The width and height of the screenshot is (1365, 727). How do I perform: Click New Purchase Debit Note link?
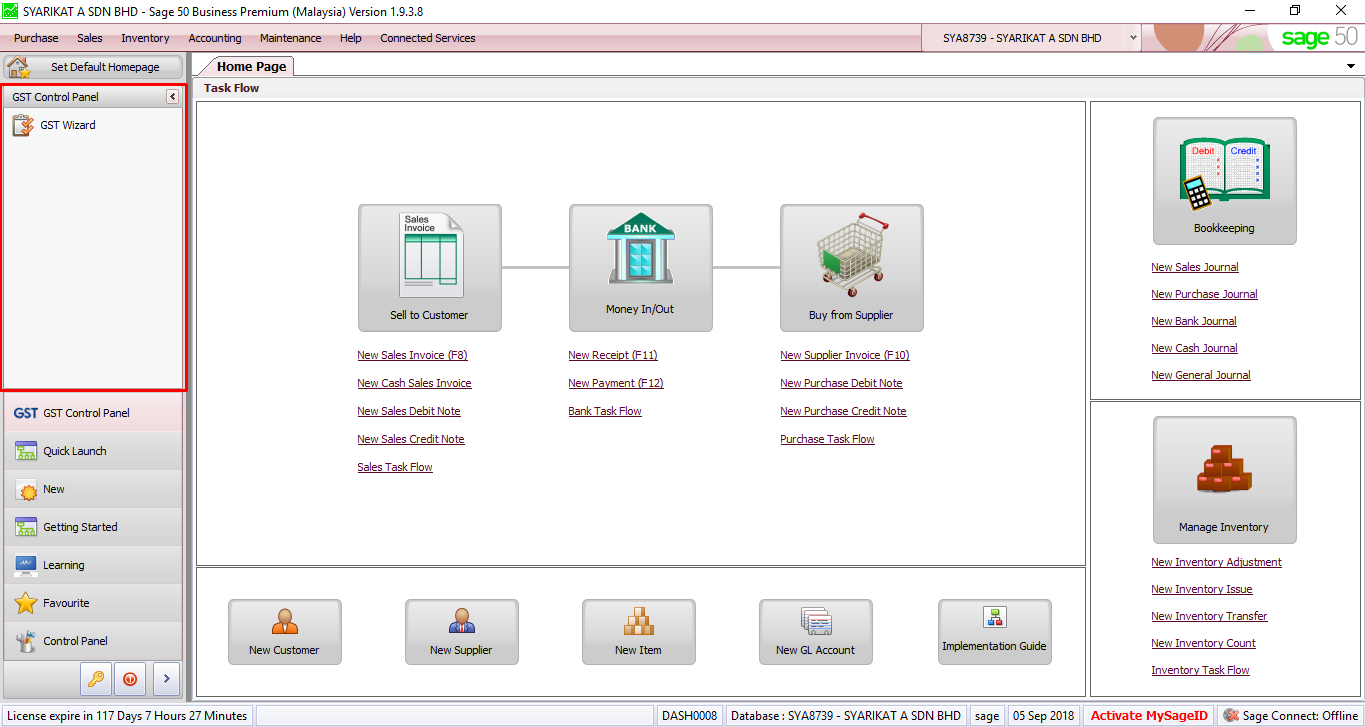point(841,383)
